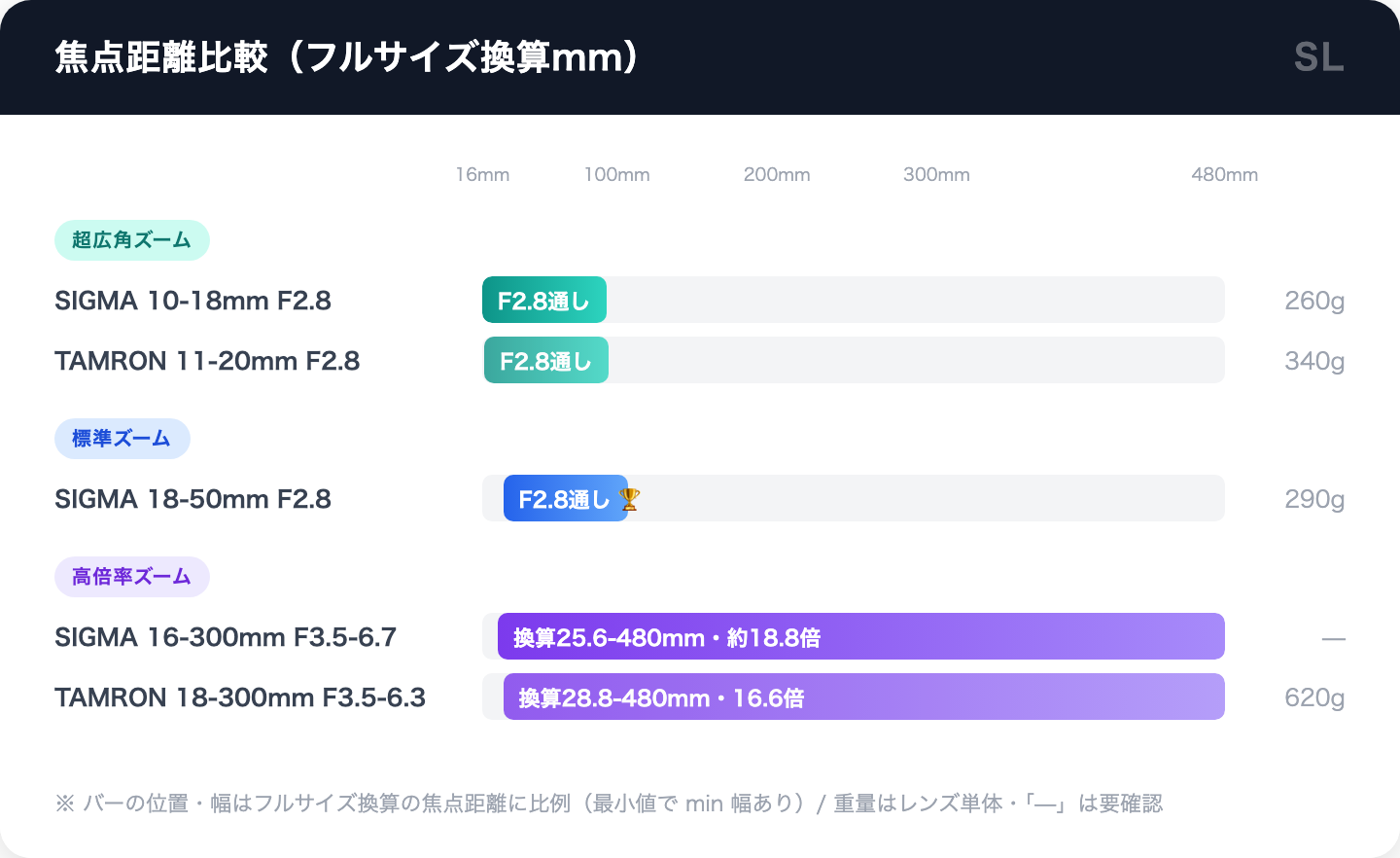Click the 260g weight value

click(x=1314, y=301)
